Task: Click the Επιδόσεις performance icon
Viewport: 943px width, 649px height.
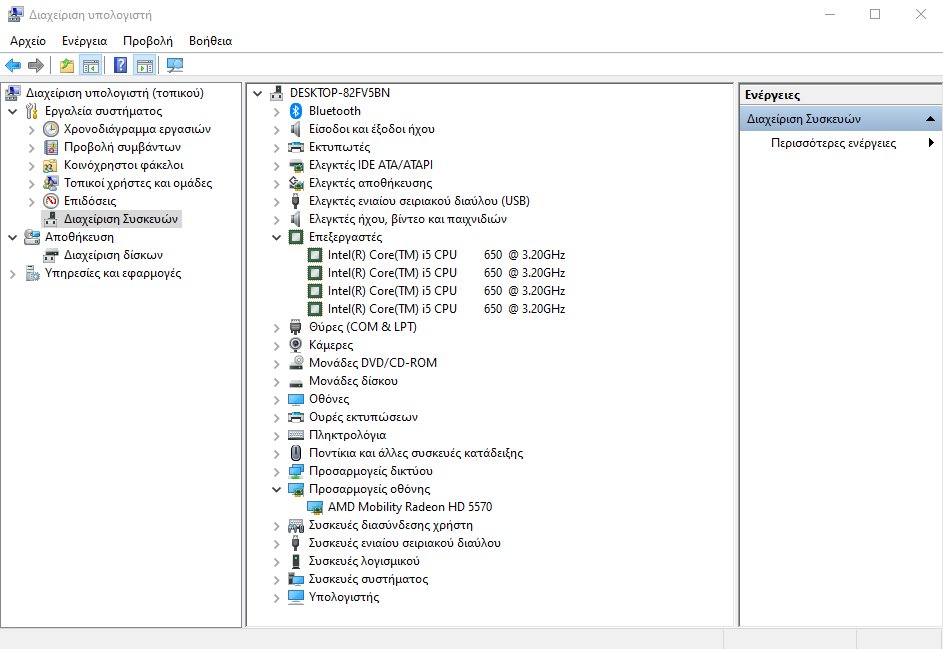Action: tap(51, 201)
